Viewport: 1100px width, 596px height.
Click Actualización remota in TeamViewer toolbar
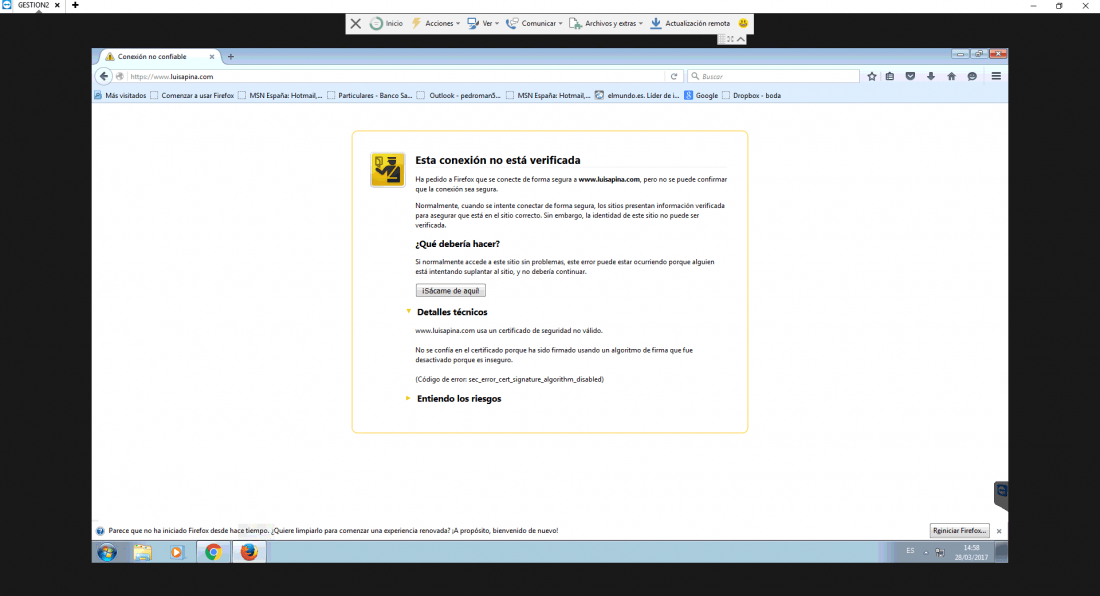pyautogui.click(x=690, y=24)
